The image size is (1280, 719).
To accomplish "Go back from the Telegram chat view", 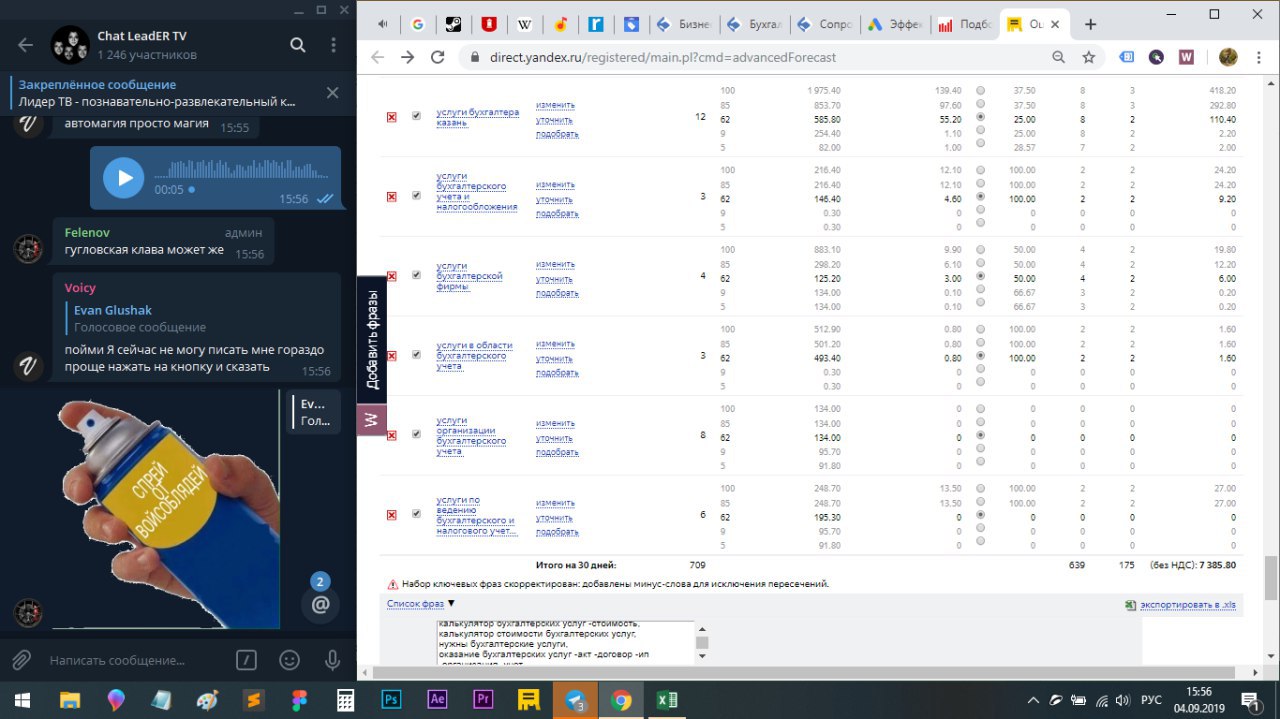I will coord(26,45).
